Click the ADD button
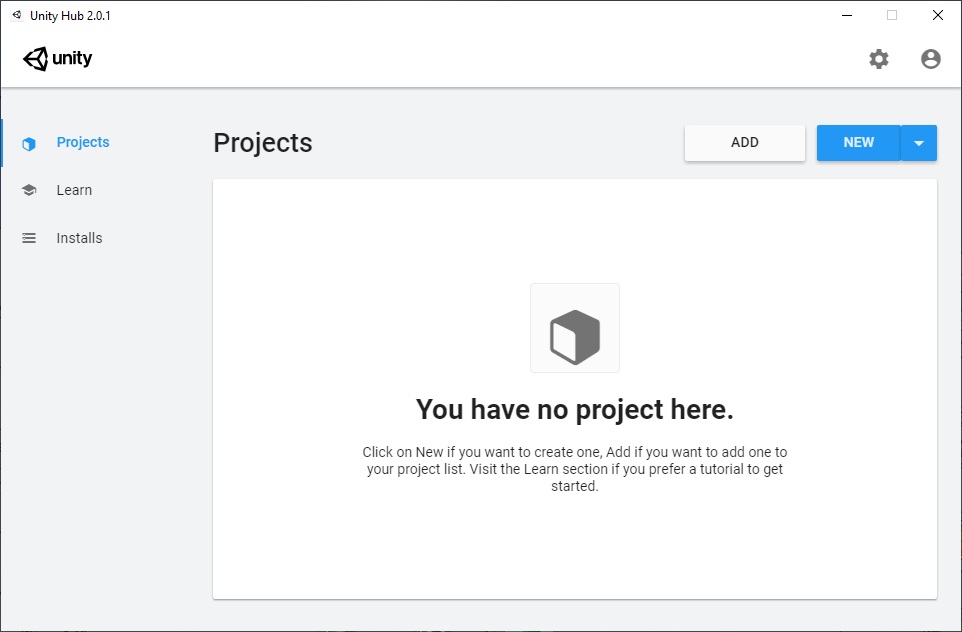The width and height of the screenshot is (962, 632). [745, 143]
